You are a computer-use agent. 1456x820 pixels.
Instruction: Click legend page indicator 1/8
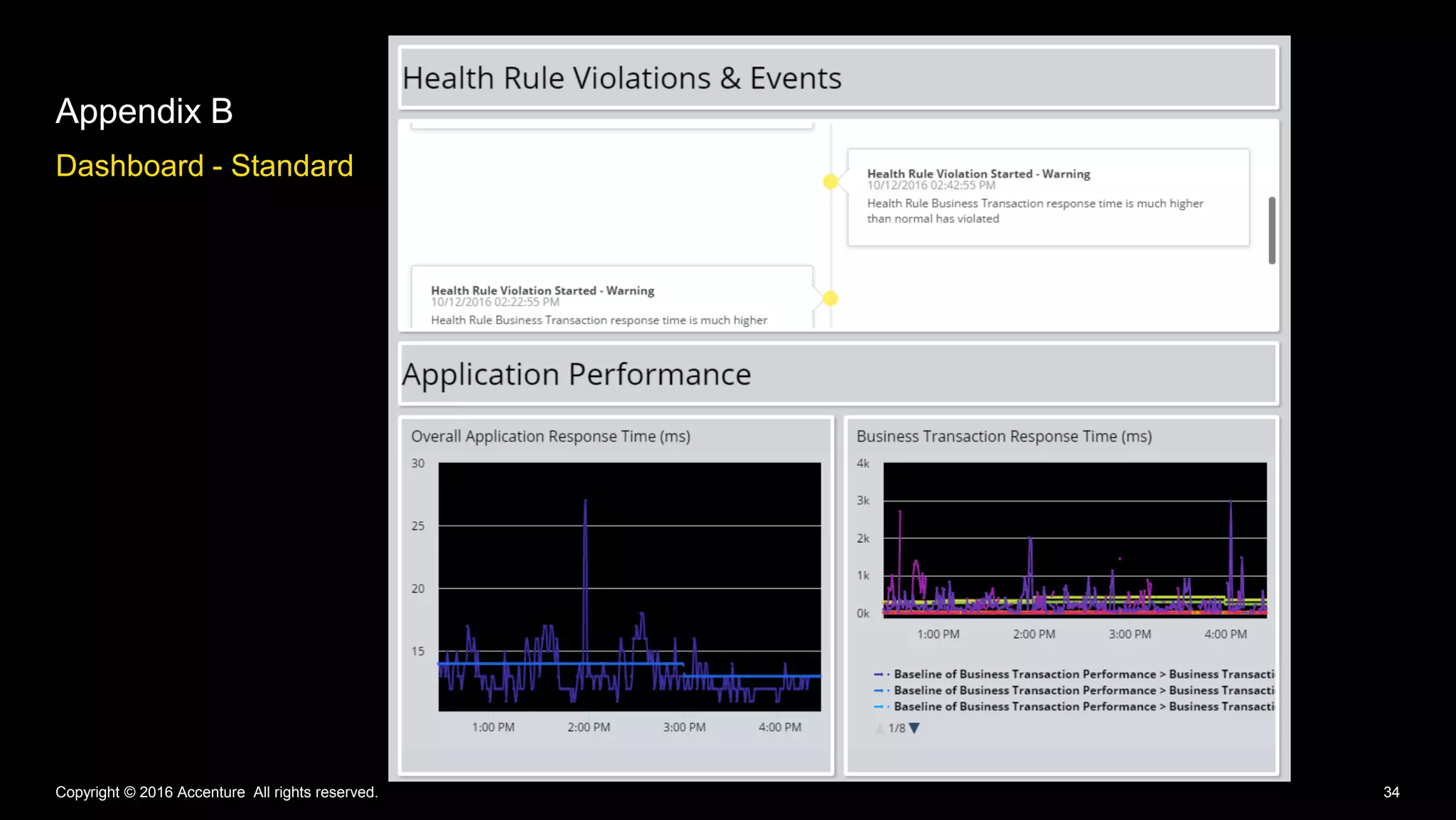pos(896,728)
